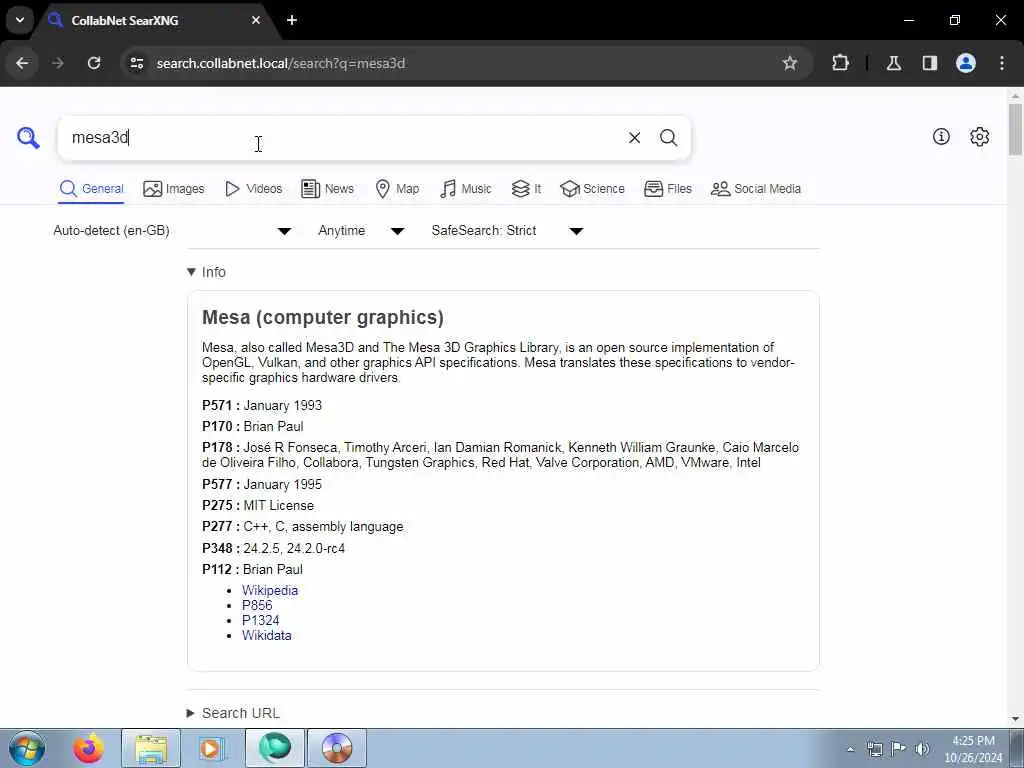Open the media player taskbar icon
Image resolution: width=1024 pixels, height=768 pixels.
pyautogui.click(x=211, y=748)
